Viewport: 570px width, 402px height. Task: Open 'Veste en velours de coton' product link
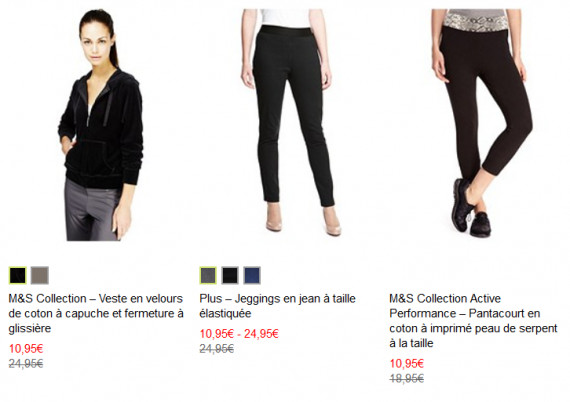(x=96, y=313)
